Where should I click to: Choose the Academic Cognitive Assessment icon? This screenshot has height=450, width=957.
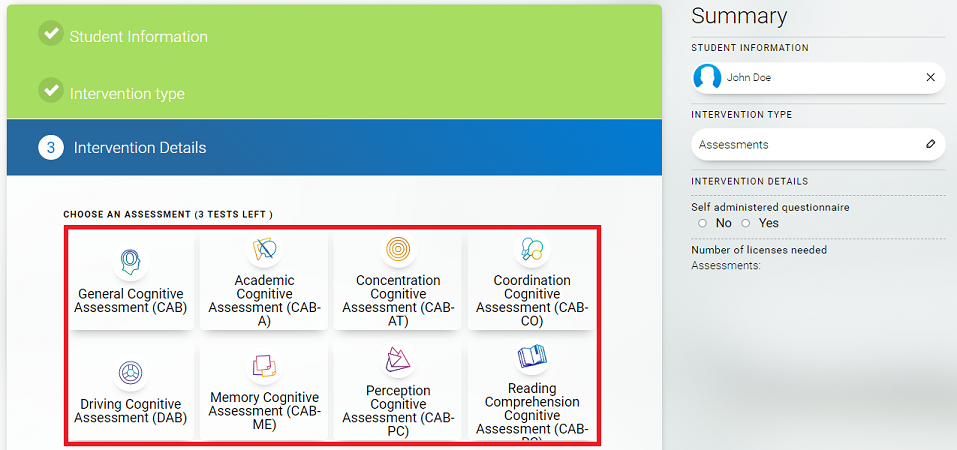click(x=264, y=249)
